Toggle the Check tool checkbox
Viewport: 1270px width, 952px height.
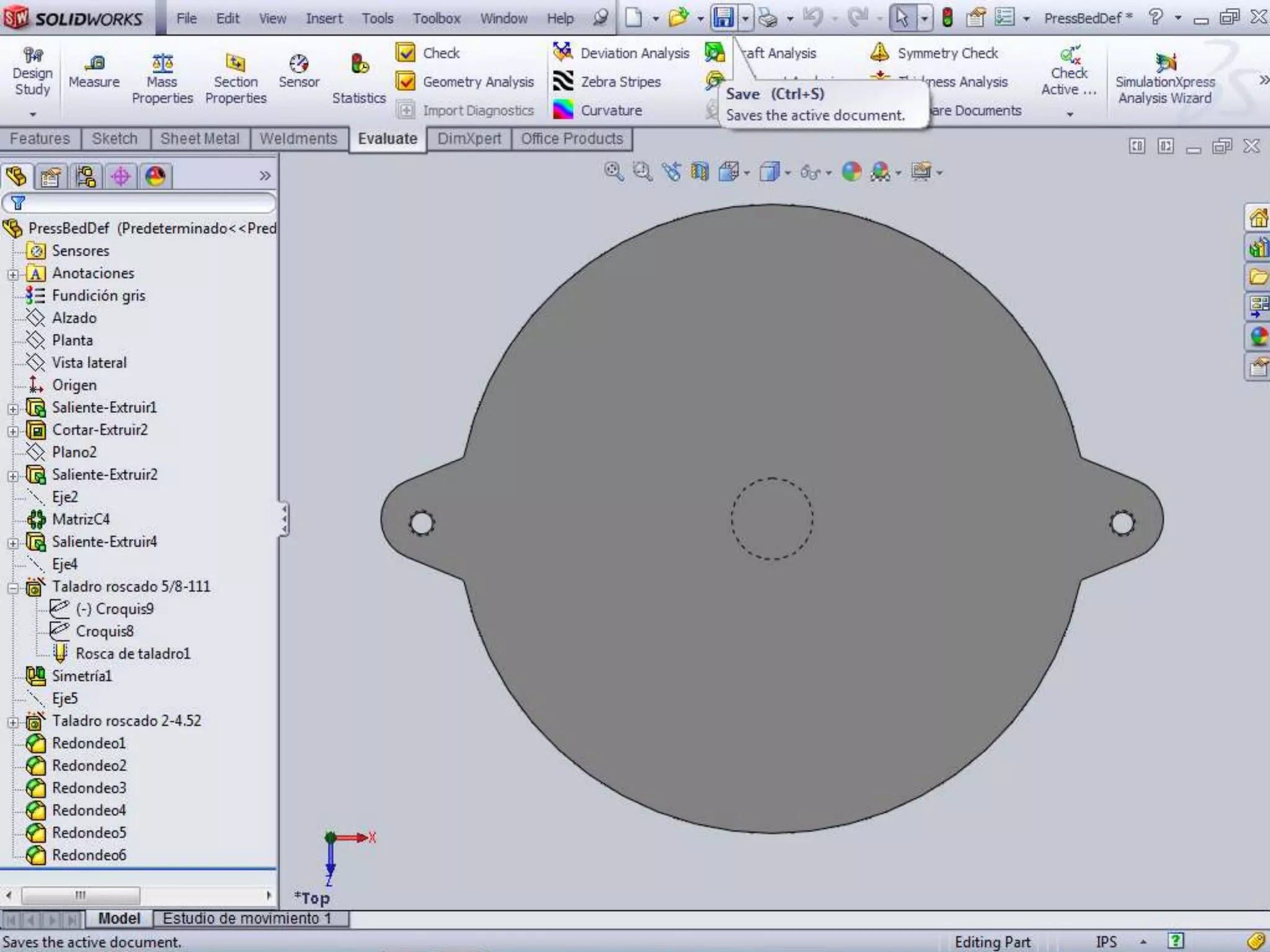tap(406, 53)
